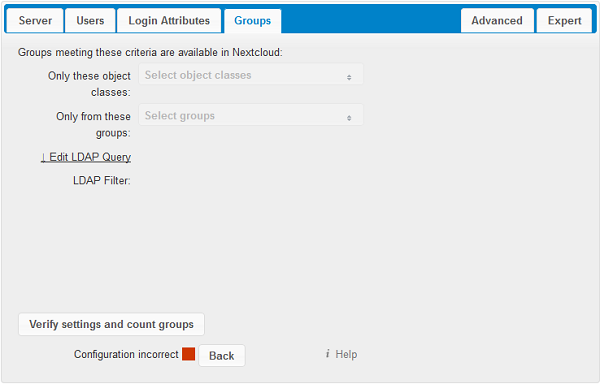Click the Back button
600x384 pixels.
(x=222, y=356)
